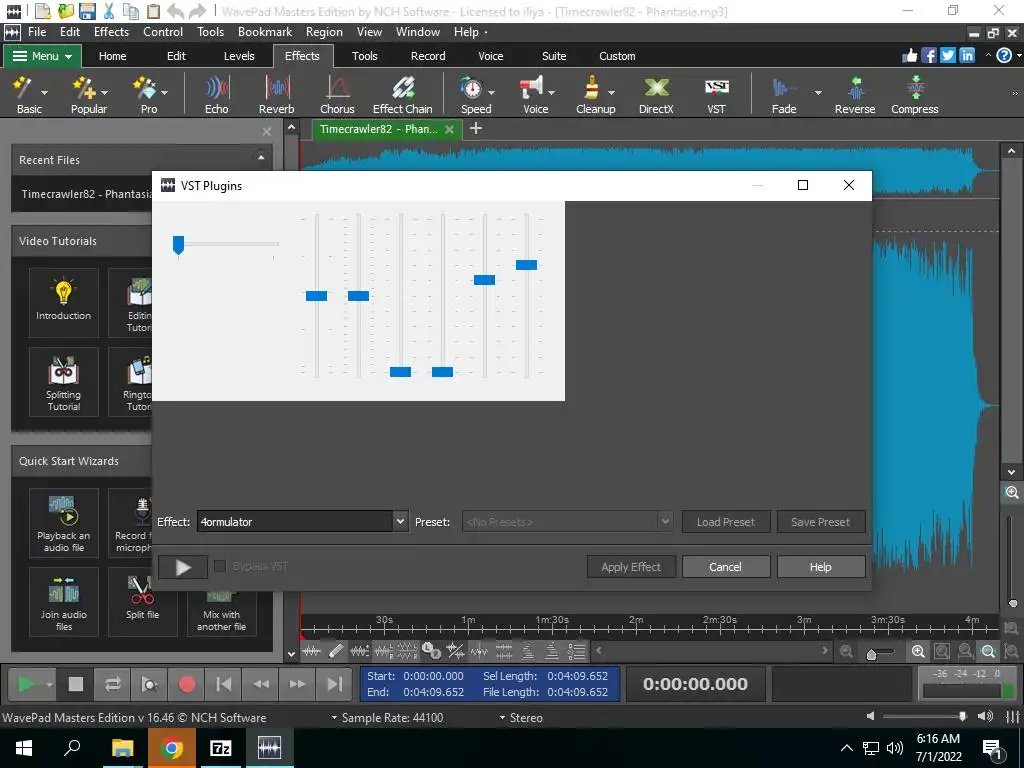Open the Bookmark menu
Image resolution: width=1024 pixels, height=768 pixels.
(265, 32)
